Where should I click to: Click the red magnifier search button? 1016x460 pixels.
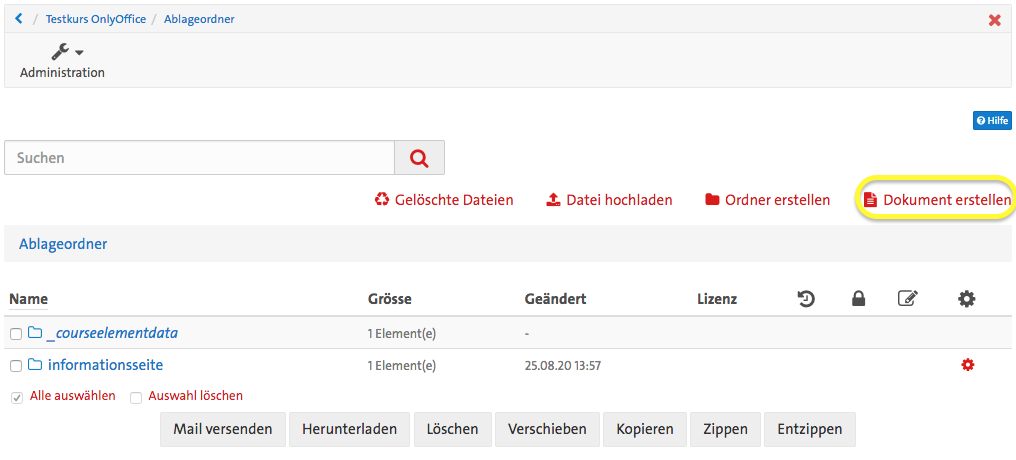[x=419, y=158]
